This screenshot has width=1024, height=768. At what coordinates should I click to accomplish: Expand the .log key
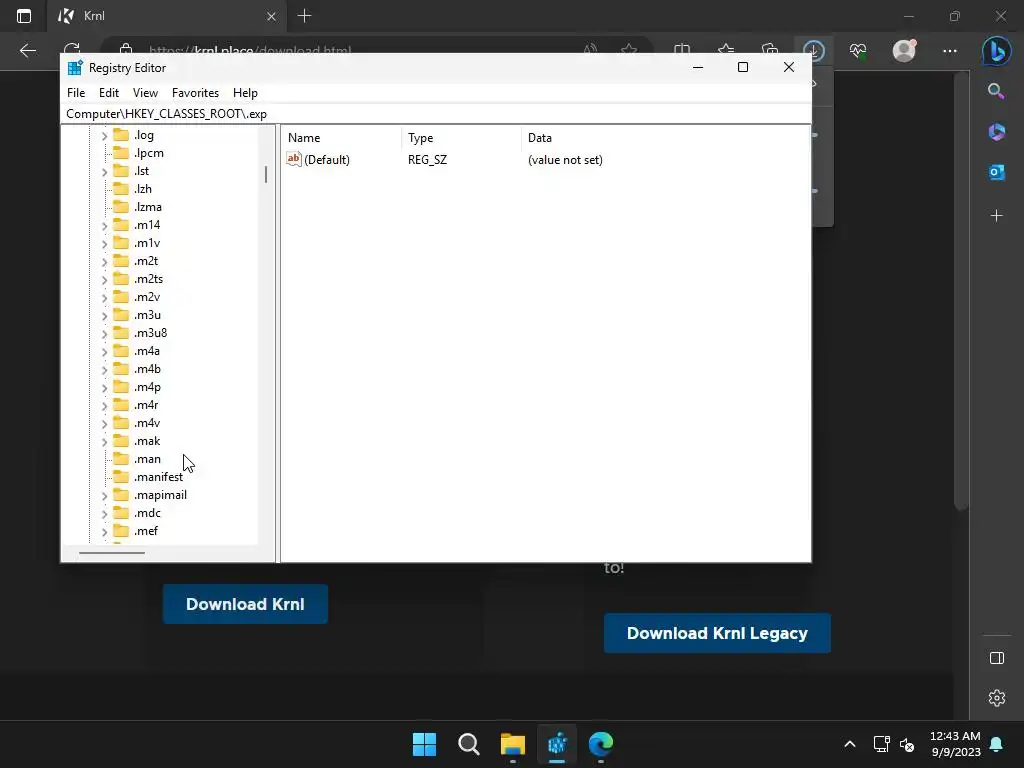(104, 136)
